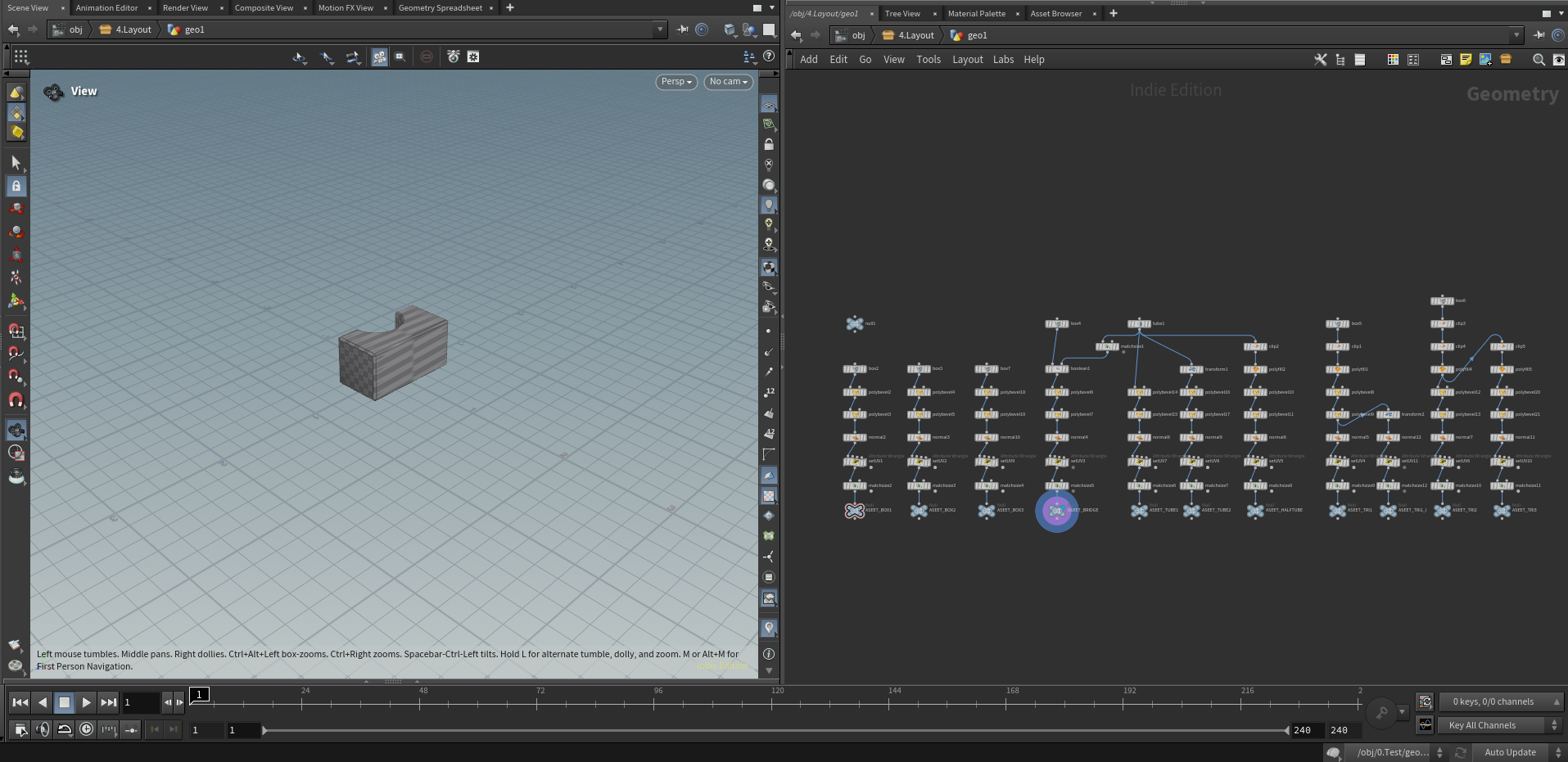
Task: Click the display options info icon
Action: tap(768, 654)
